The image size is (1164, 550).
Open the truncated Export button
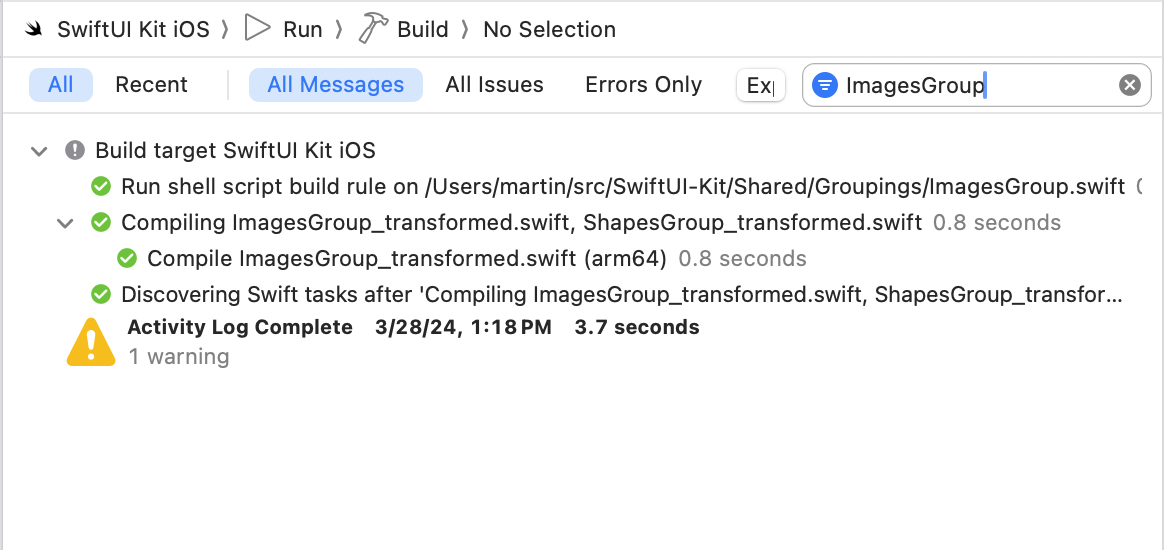pos(761,85)
